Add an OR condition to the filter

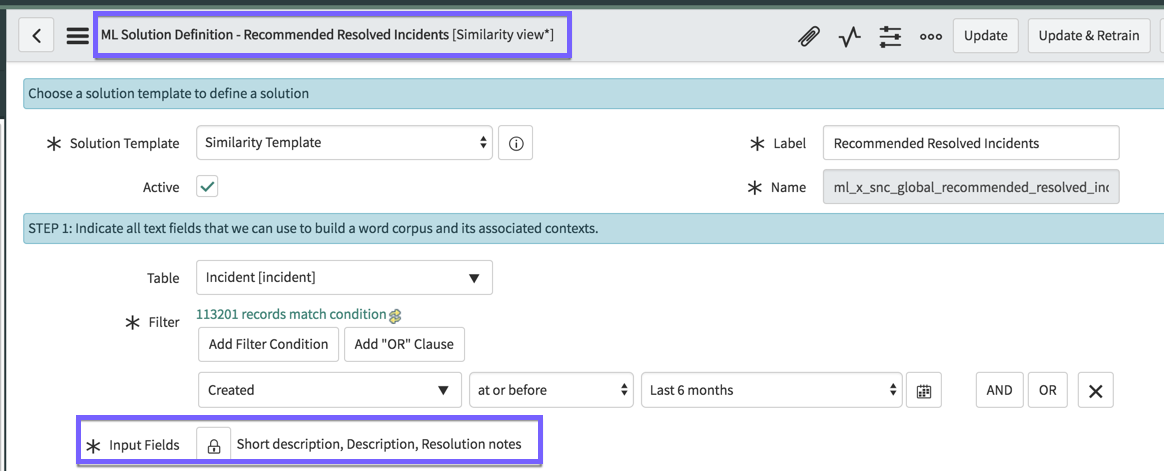point(1047,390)
